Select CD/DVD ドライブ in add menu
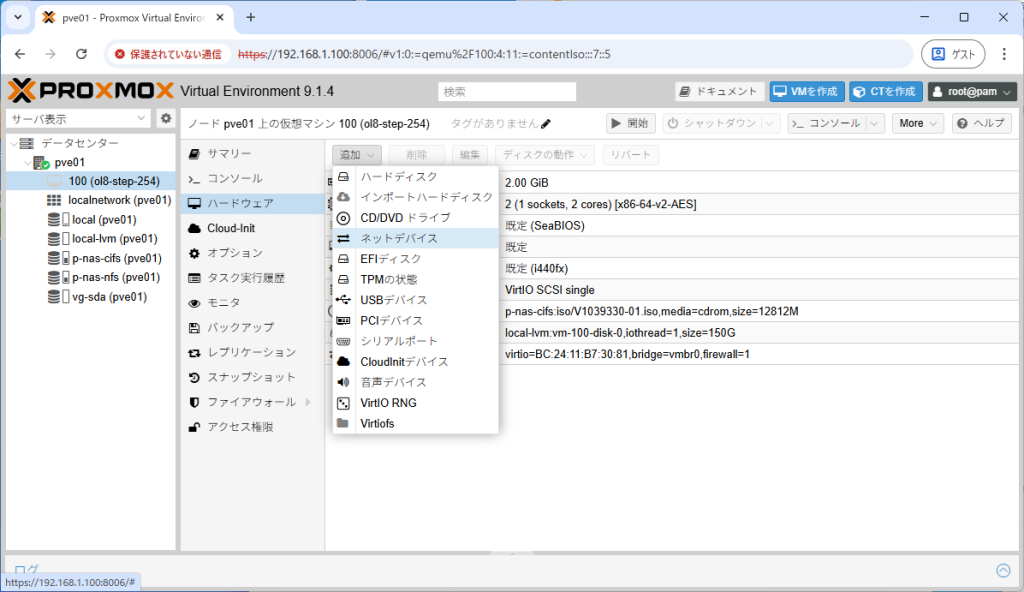 point(405,217)
